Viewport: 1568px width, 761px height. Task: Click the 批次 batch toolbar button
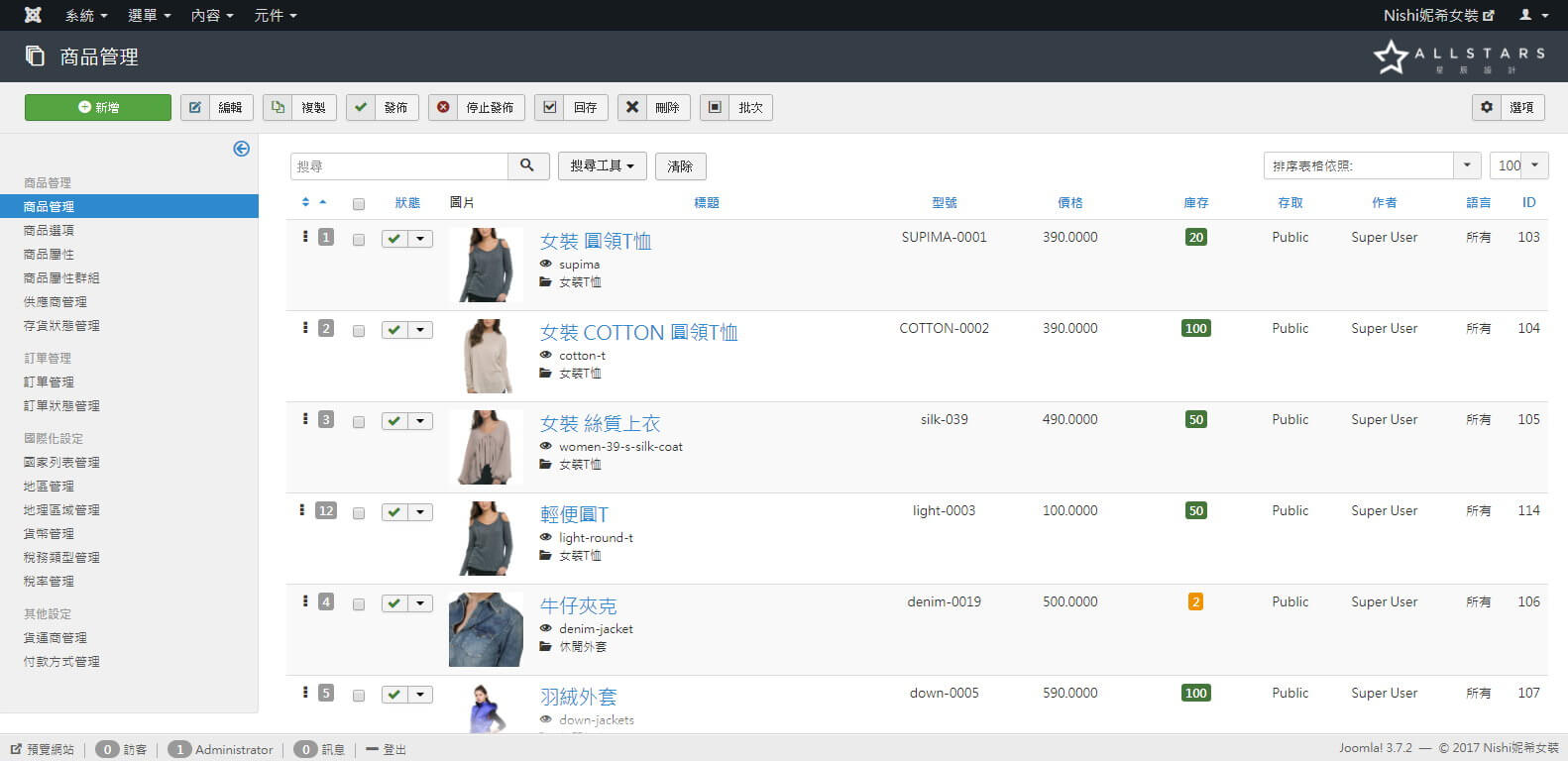point(736,107)
